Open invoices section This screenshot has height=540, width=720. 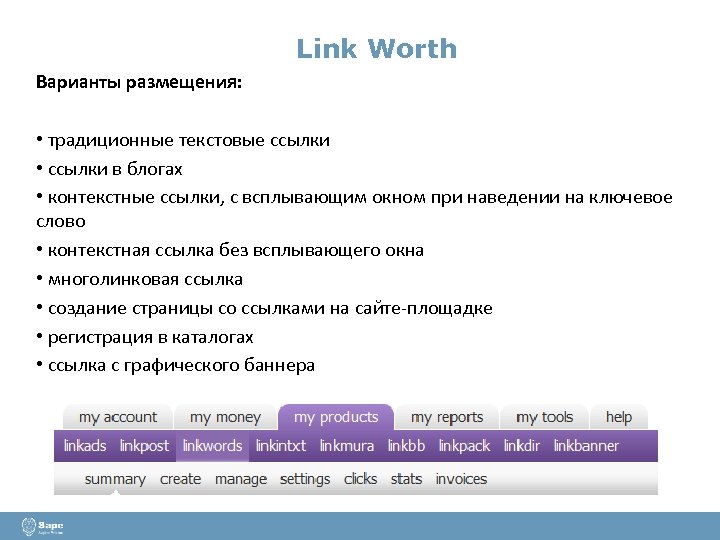[461, 479]
